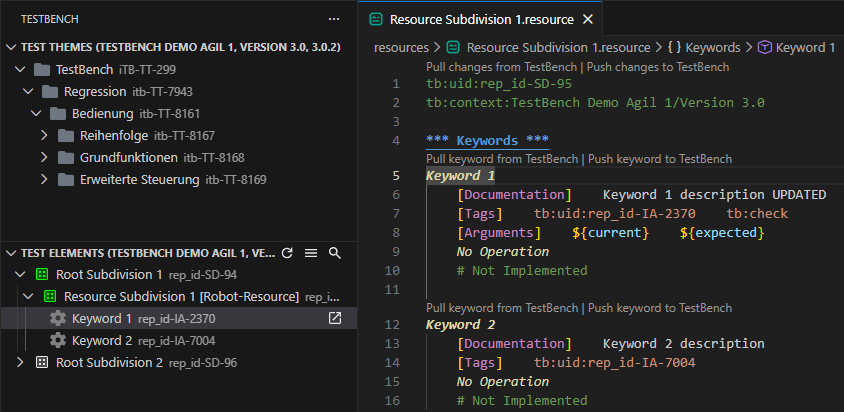The image size is (844, 412).
Task: Click the Grundfunktionen folder icon
Action: point(66,158)
